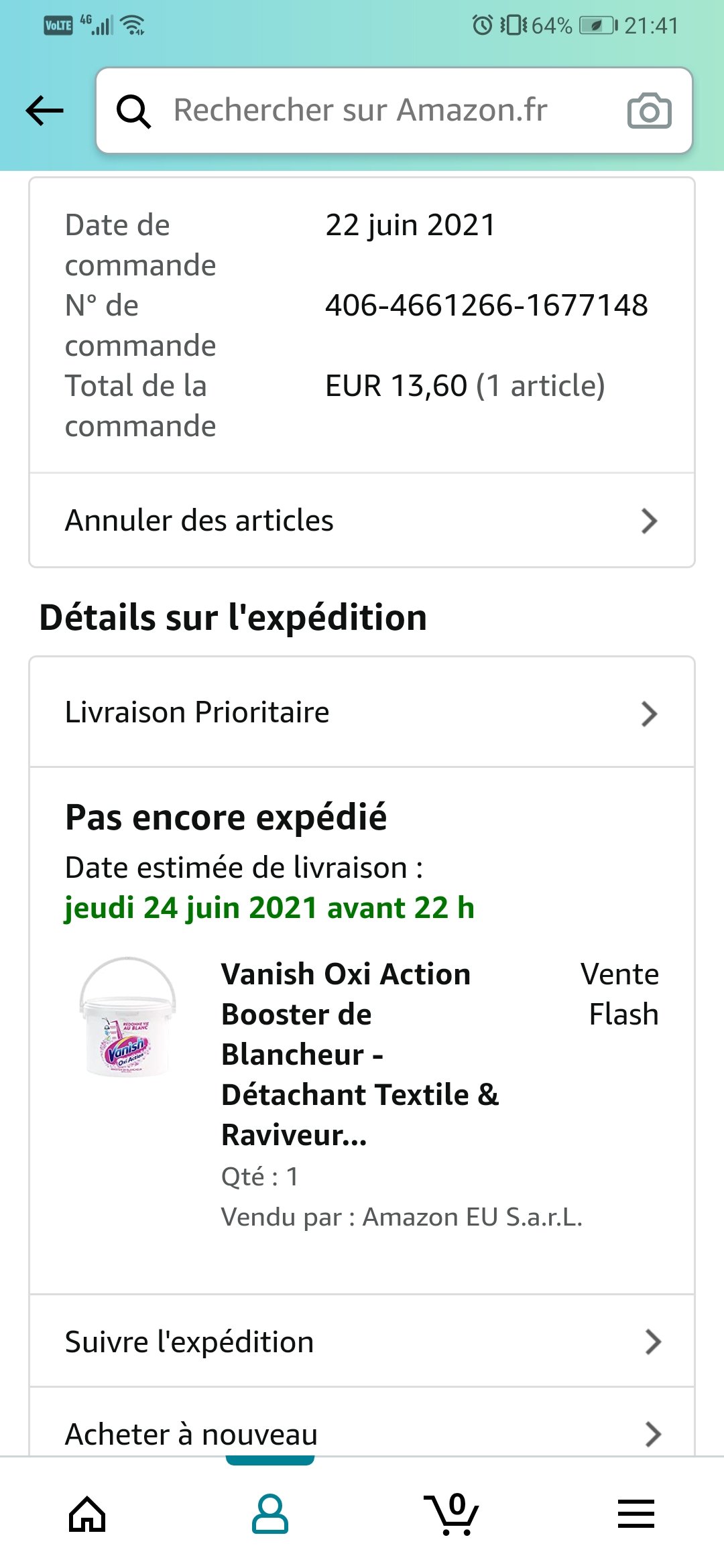Expand Livraison Prioritaire chevron

click(x=649, y=714)
